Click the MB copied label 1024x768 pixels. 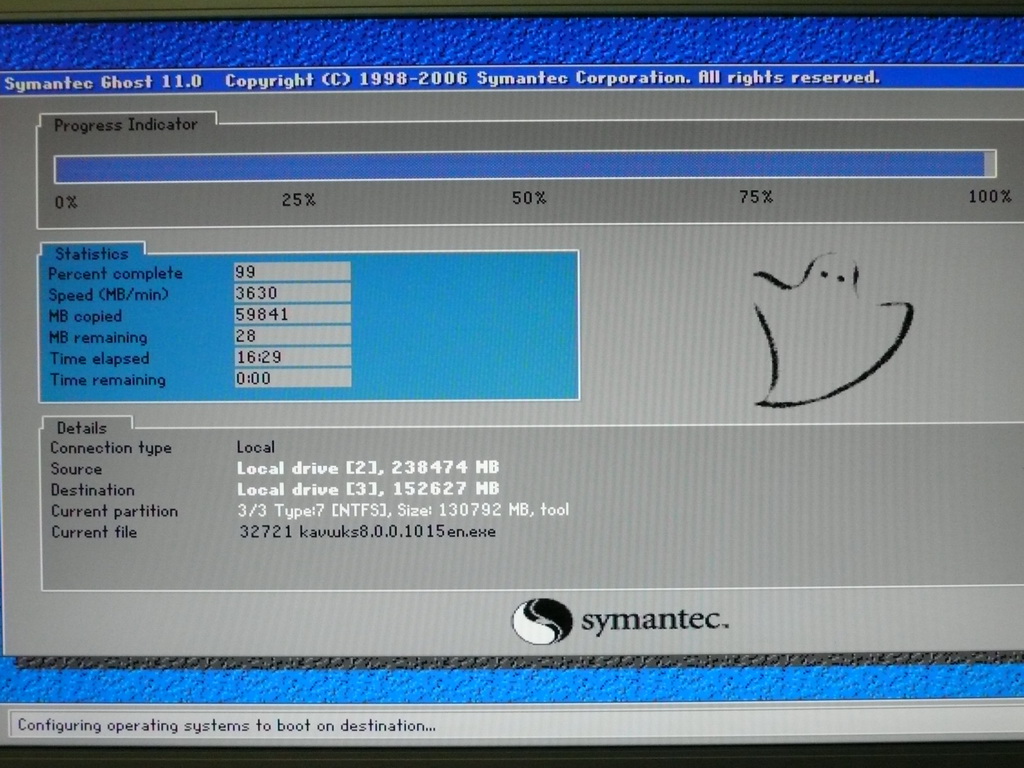(x=86, y=316)
